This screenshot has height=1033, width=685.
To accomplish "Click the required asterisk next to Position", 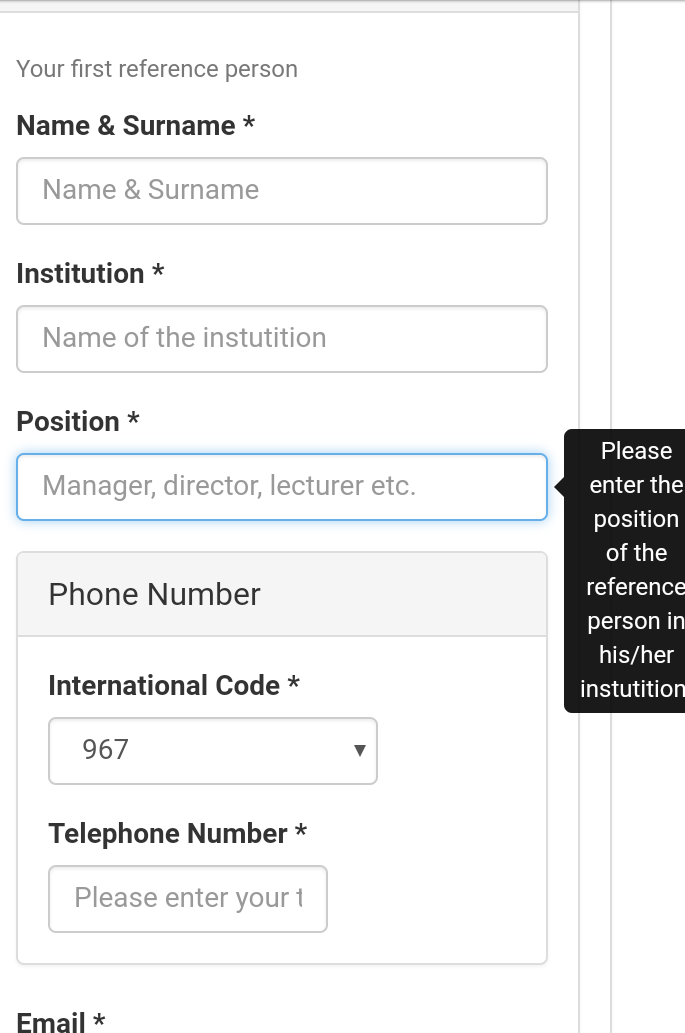I will (x=133, y=421).
